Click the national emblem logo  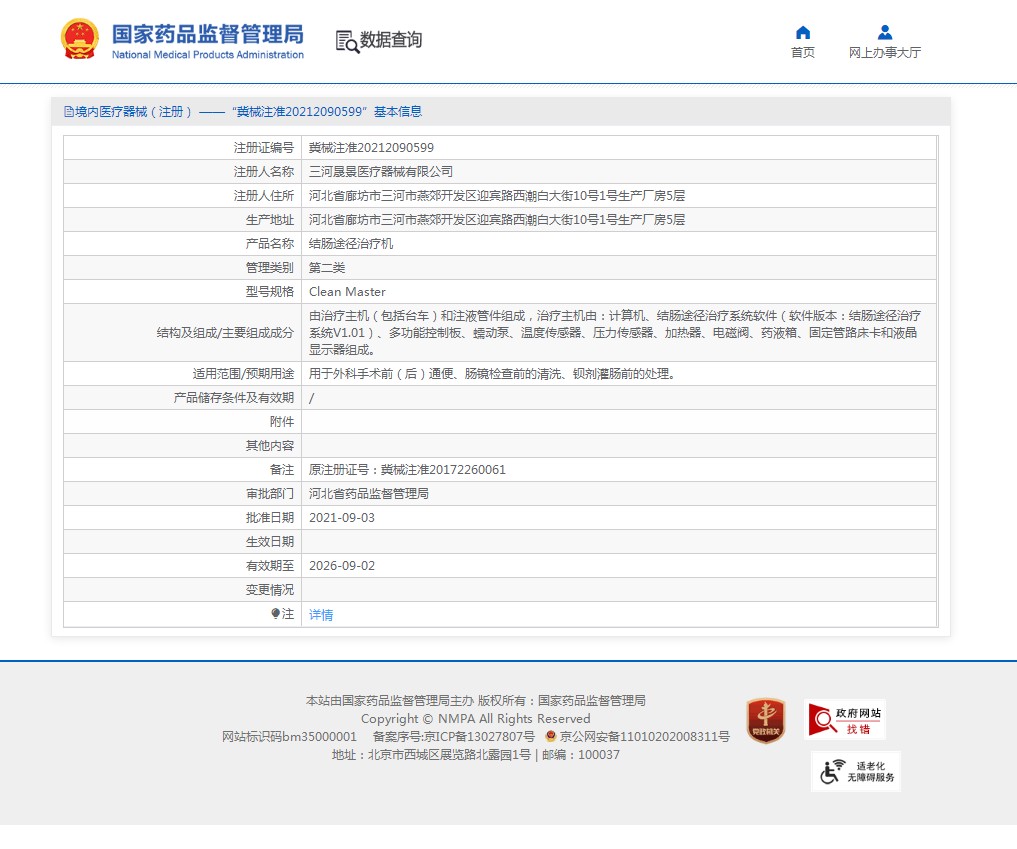(80, 39)
